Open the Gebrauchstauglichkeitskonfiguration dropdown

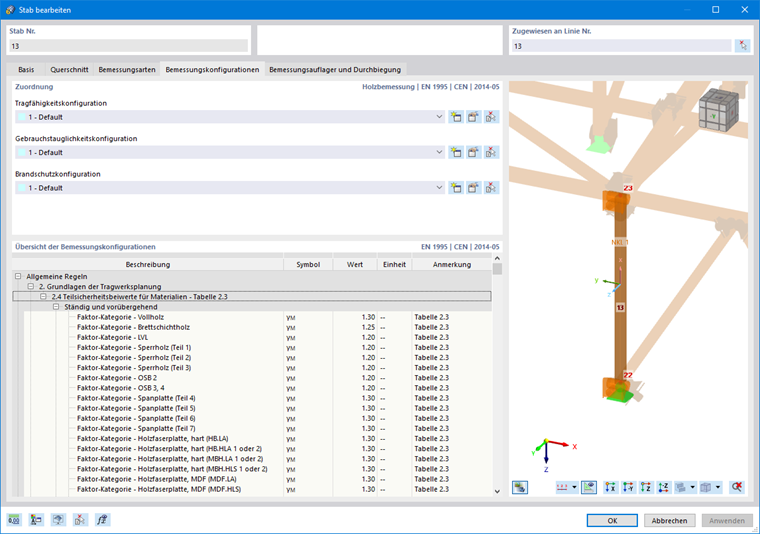[439, 152]
